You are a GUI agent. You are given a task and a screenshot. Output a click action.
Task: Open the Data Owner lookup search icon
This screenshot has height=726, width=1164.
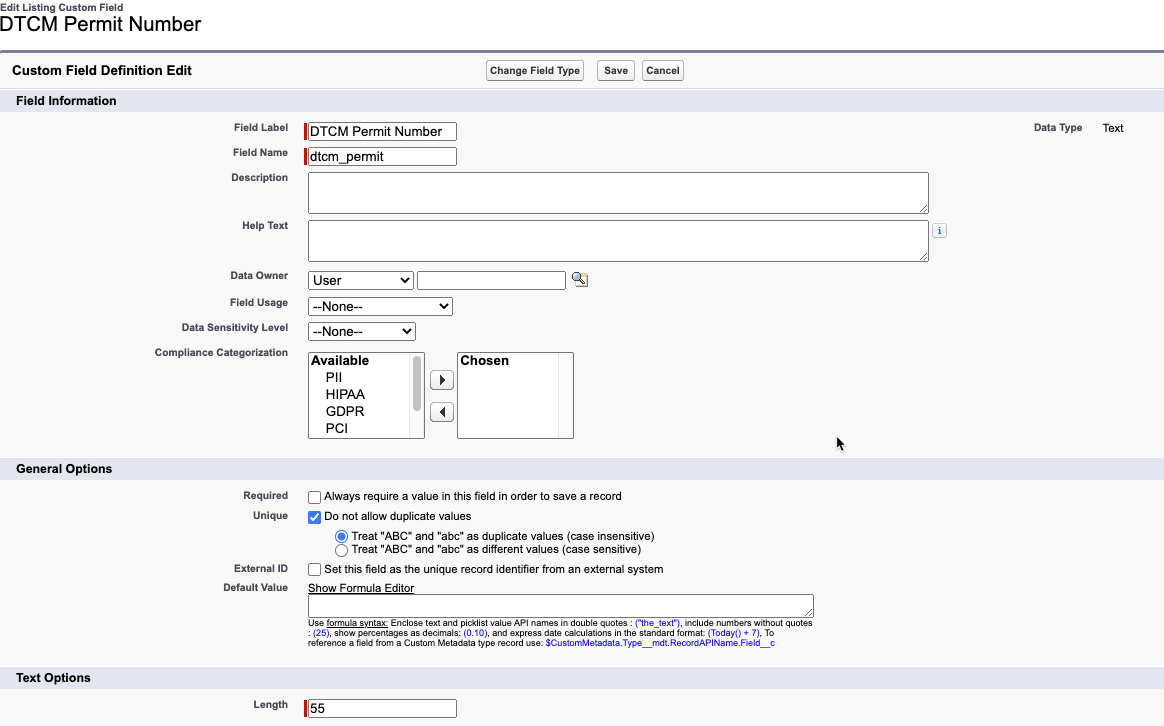point(579,280)
